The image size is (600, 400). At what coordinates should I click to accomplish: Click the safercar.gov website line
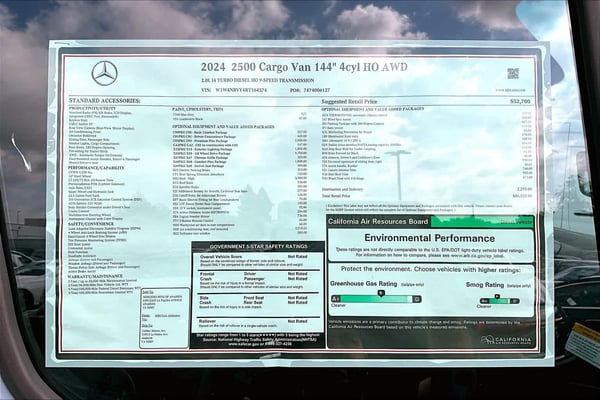point(259,344)
